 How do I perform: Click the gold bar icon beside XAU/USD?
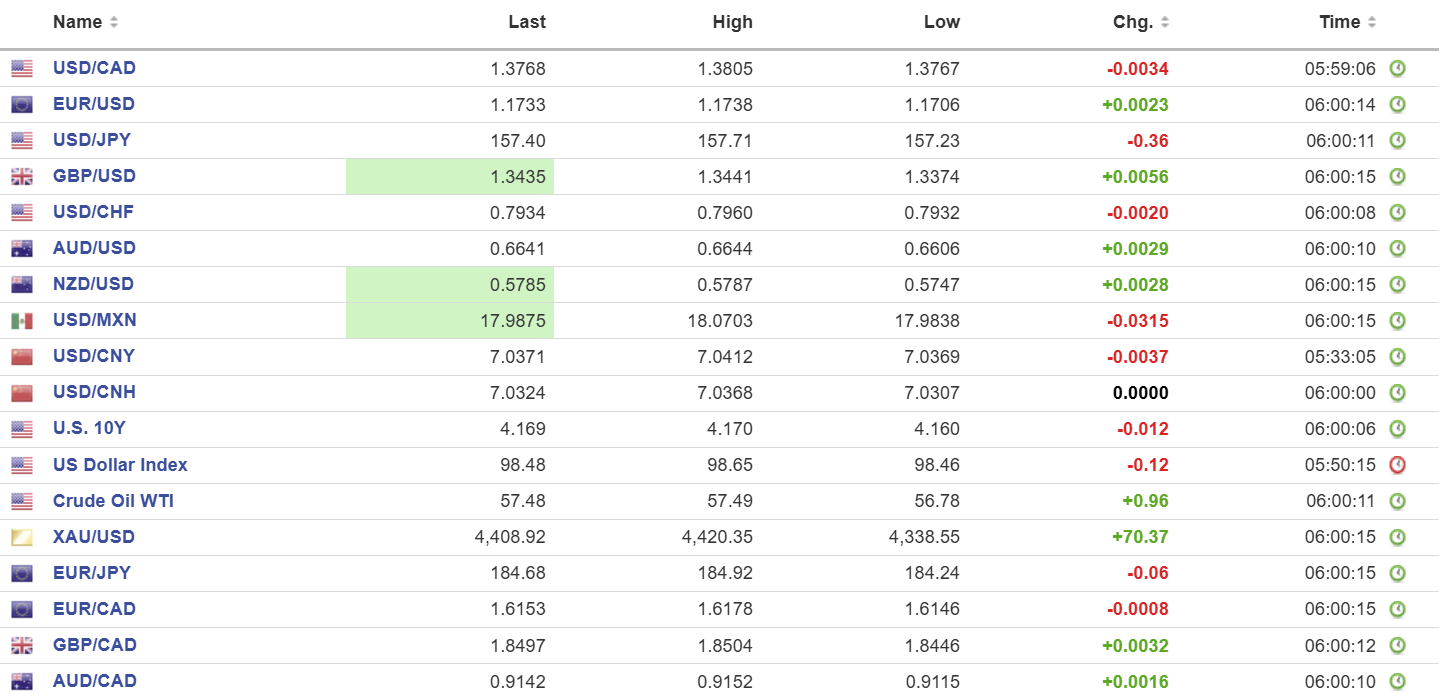(22, 538)
